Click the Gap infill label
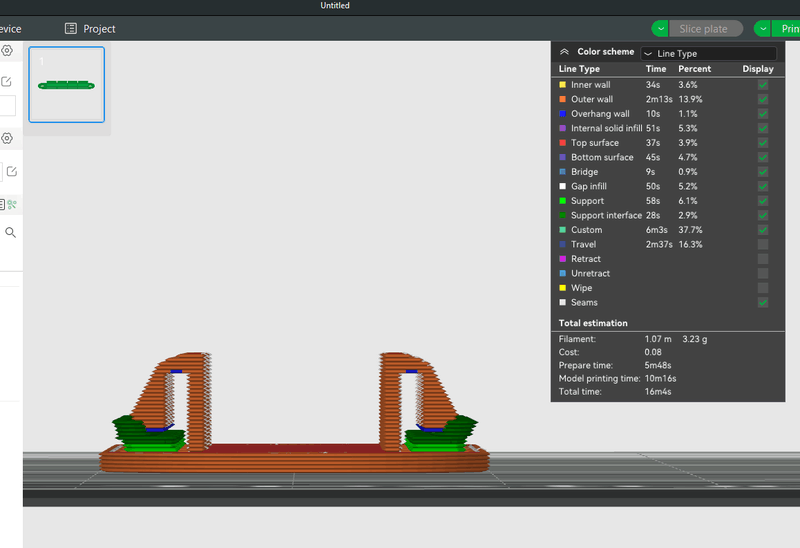The width and height of the screenshot is (800, 548). (x=589, y=186)
